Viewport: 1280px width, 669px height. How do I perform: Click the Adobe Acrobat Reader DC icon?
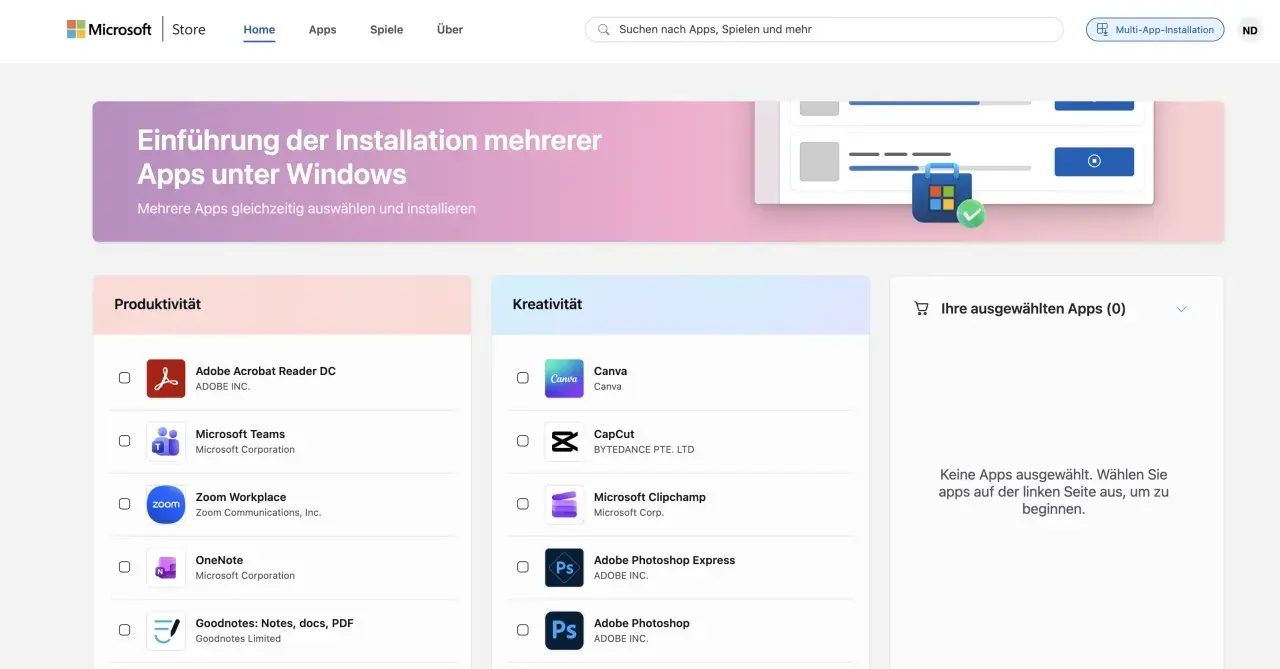tap(166, 378)
